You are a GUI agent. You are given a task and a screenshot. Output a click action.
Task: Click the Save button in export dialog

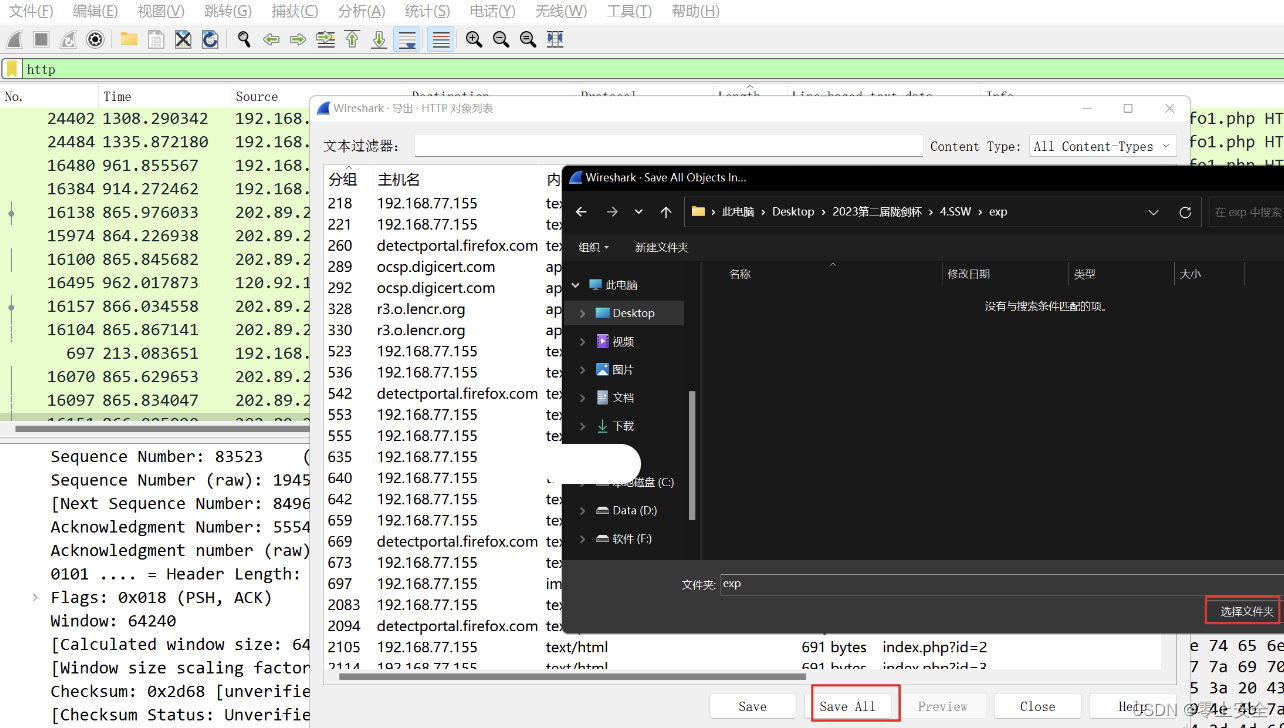click(752, 706)
